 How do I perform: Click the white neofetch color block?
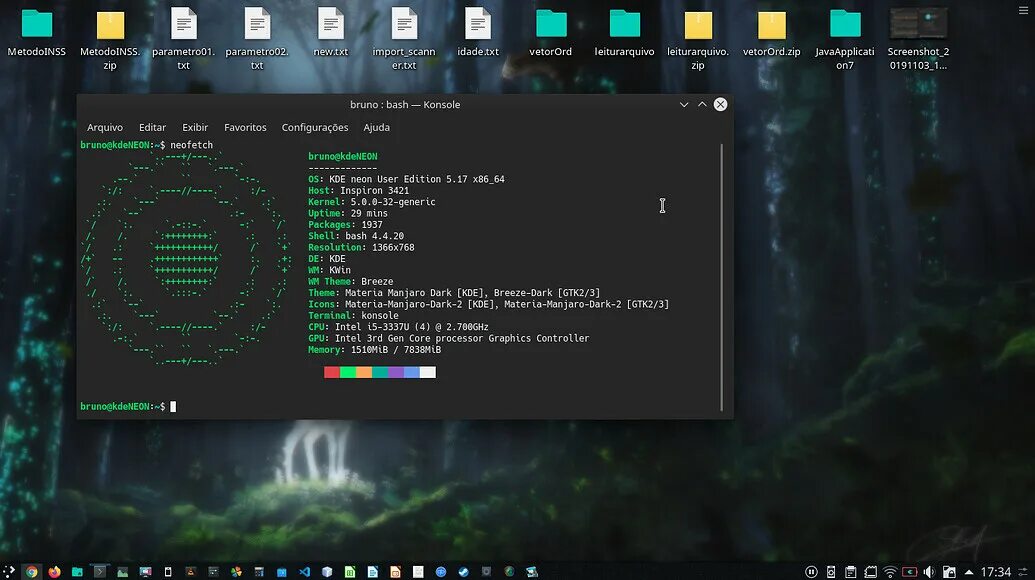(428, 372)
